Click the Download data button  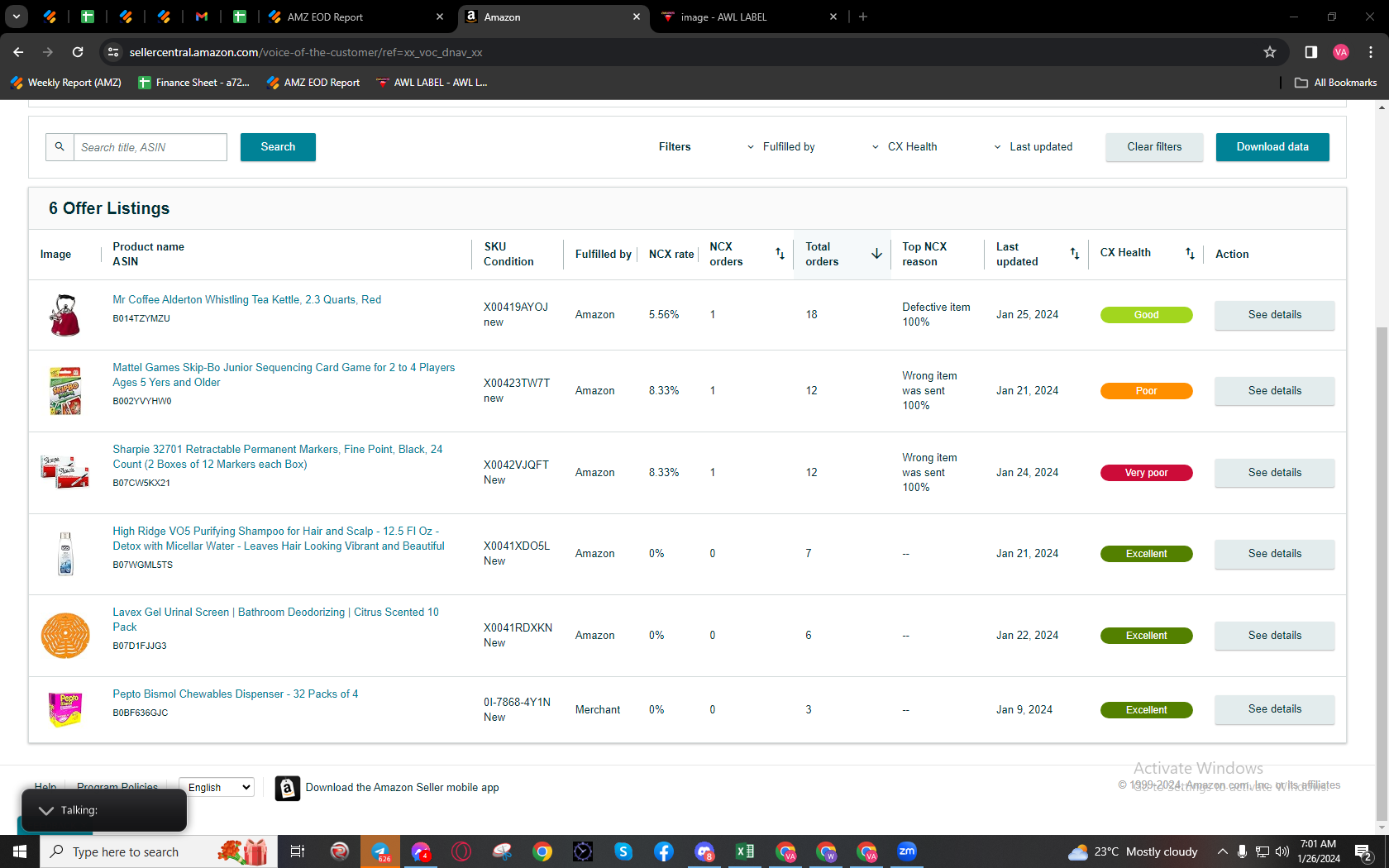1272,147
